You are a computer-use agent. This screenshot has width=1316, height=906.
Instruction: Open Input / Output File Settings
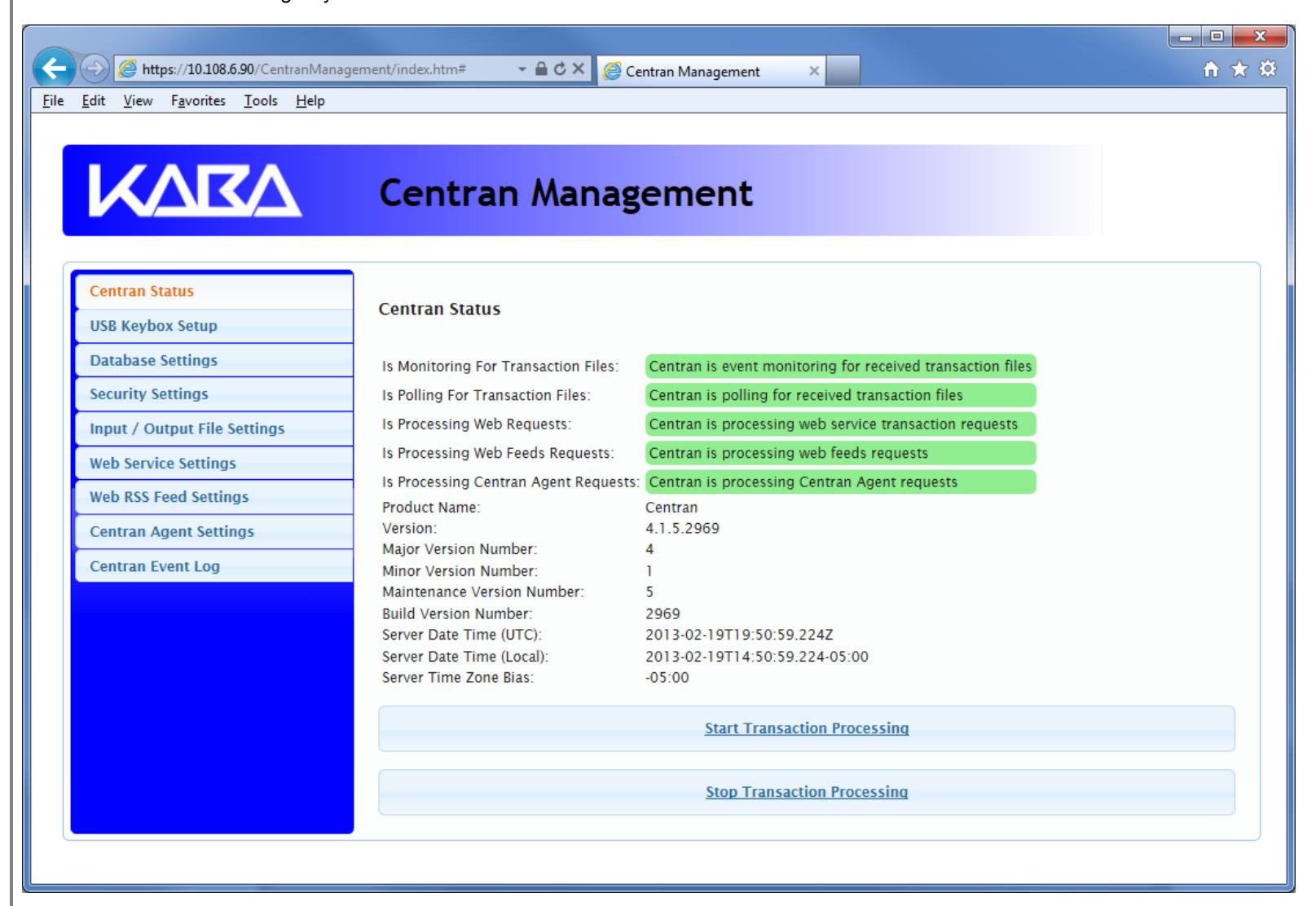[214, 429]
